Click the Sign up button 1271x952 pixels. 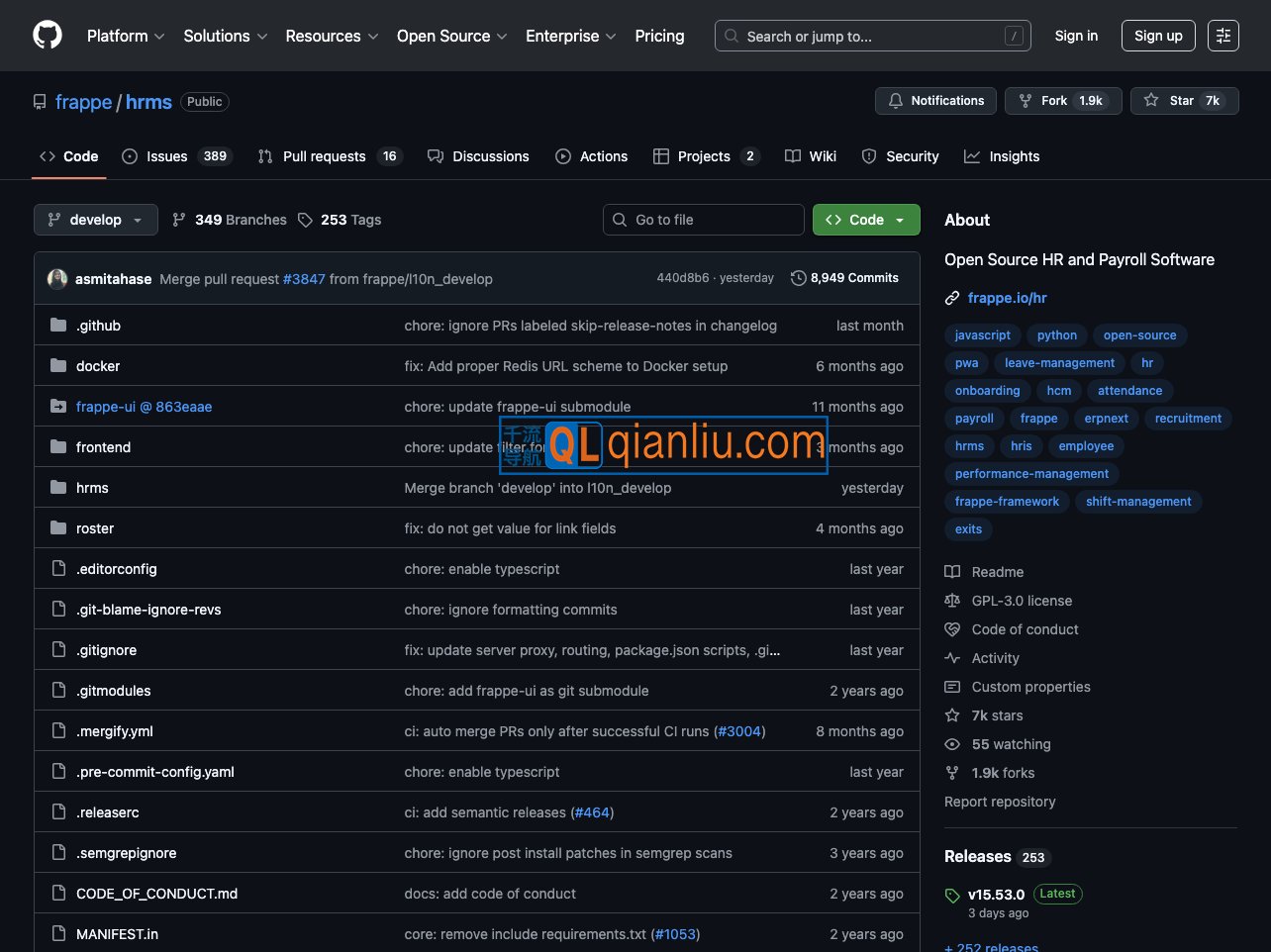1157,36
